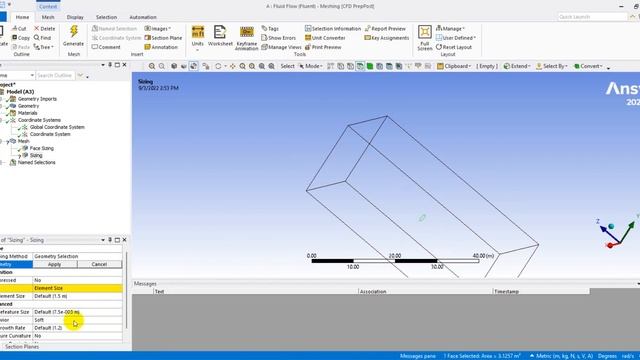640x360 pixels.
Task: Switch to the Automation ribbon tab
Action: tap(143, 17)
